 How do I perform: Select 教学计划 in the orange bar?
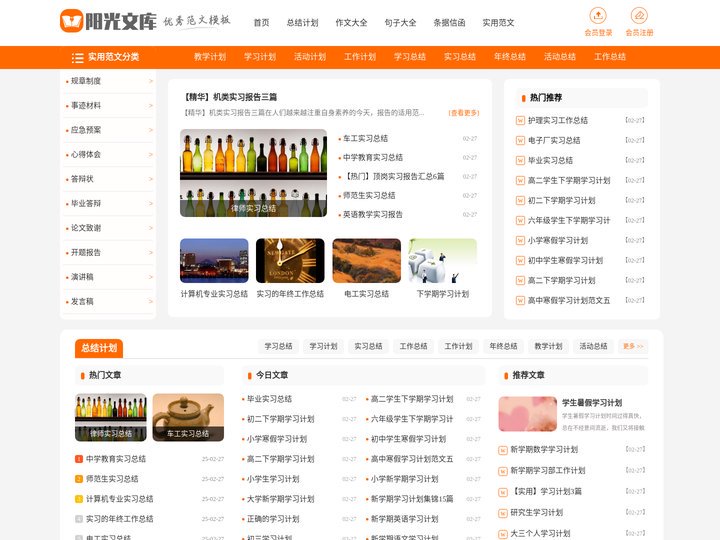pyautogui.click(x=210, y=57)
